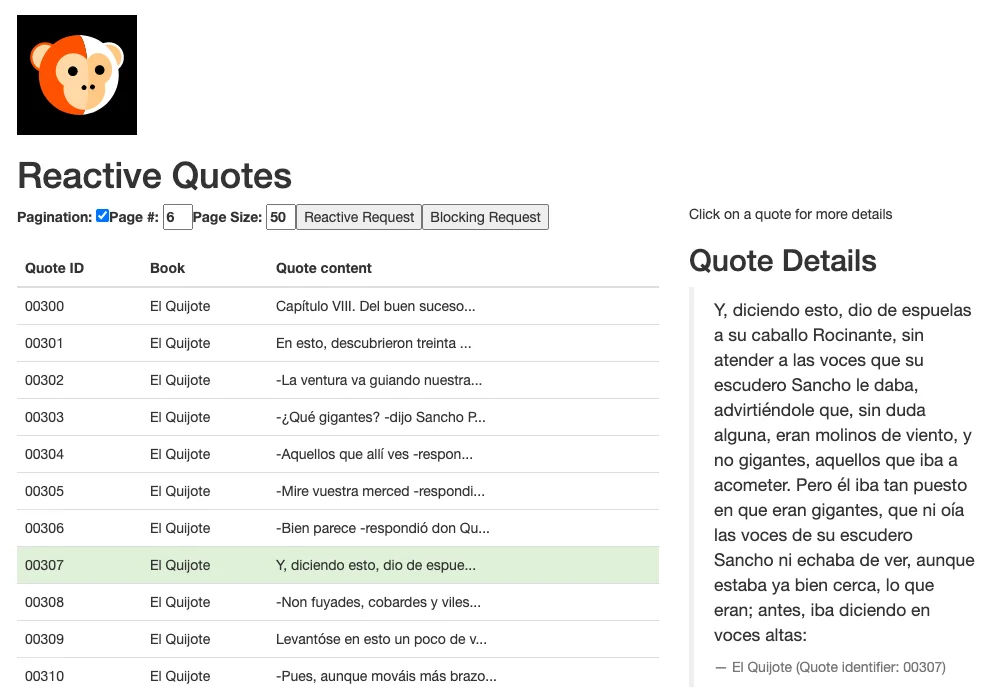Click the Quote Details heading

pos(783,260)
